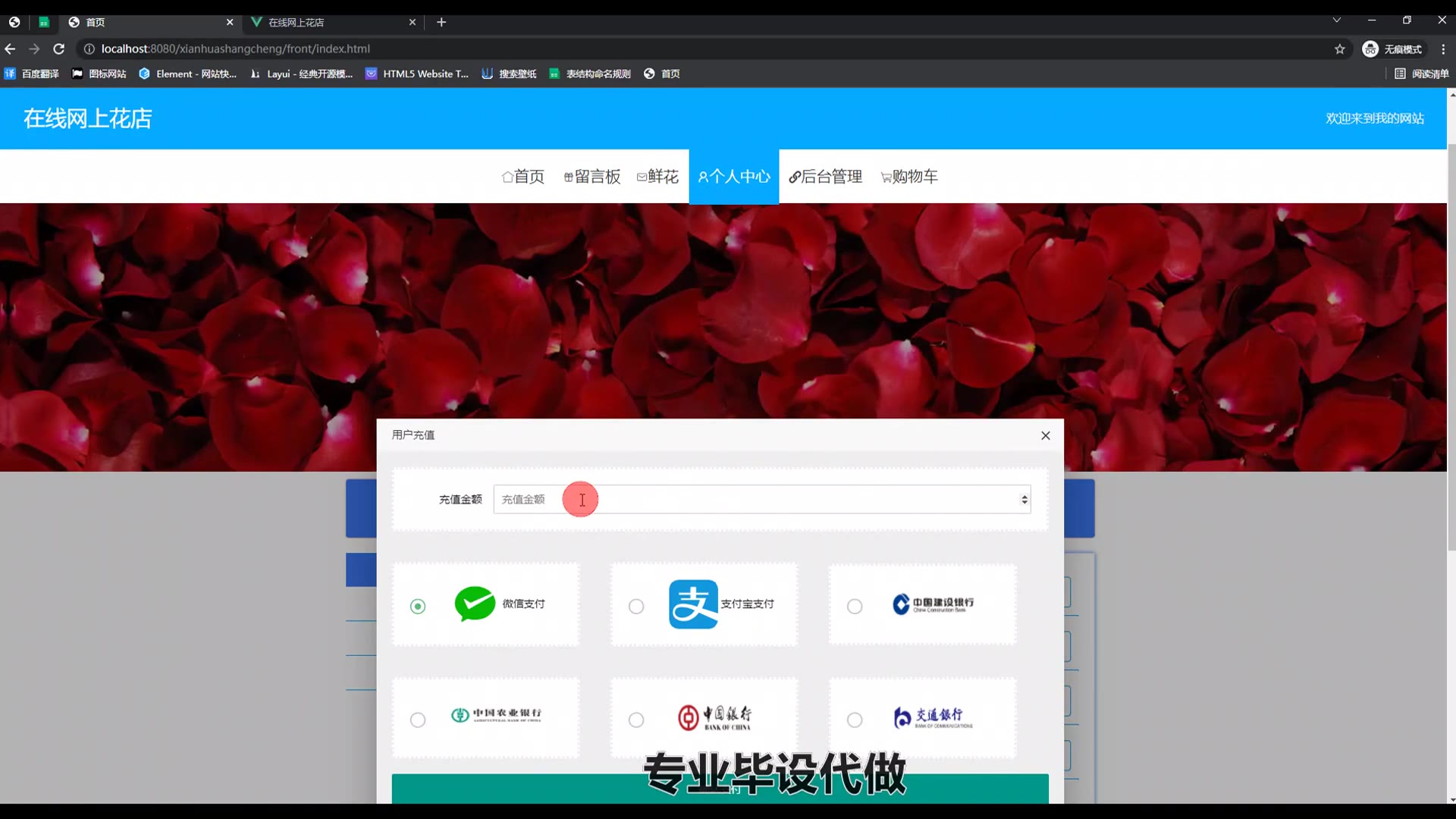The width and height of the screenshot is (1456, 819).
Task: Click the 充值金额 input field
Action: (x=758, y=500)
